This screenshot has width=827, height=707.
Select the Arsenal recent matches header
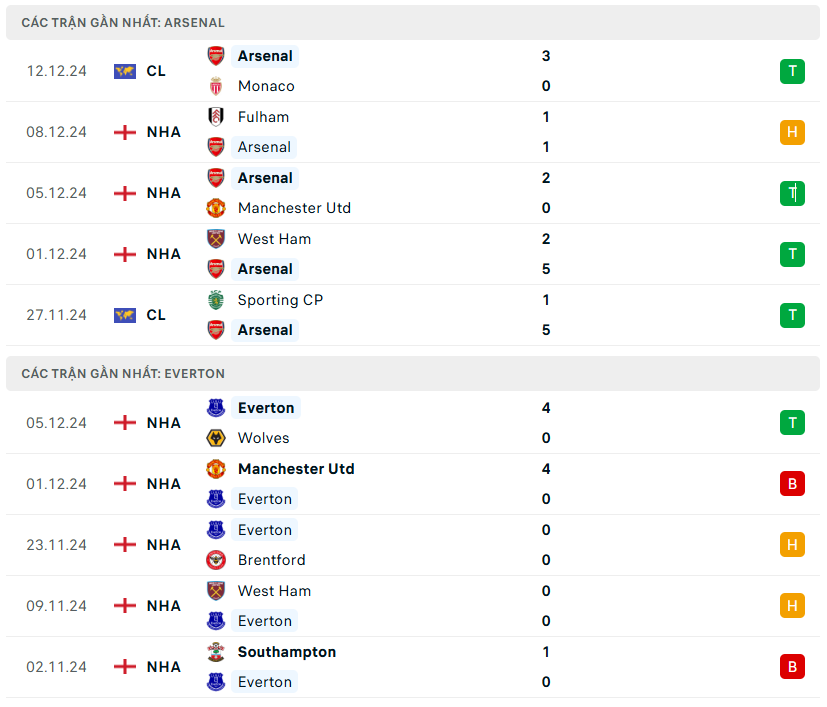(123, 22)
